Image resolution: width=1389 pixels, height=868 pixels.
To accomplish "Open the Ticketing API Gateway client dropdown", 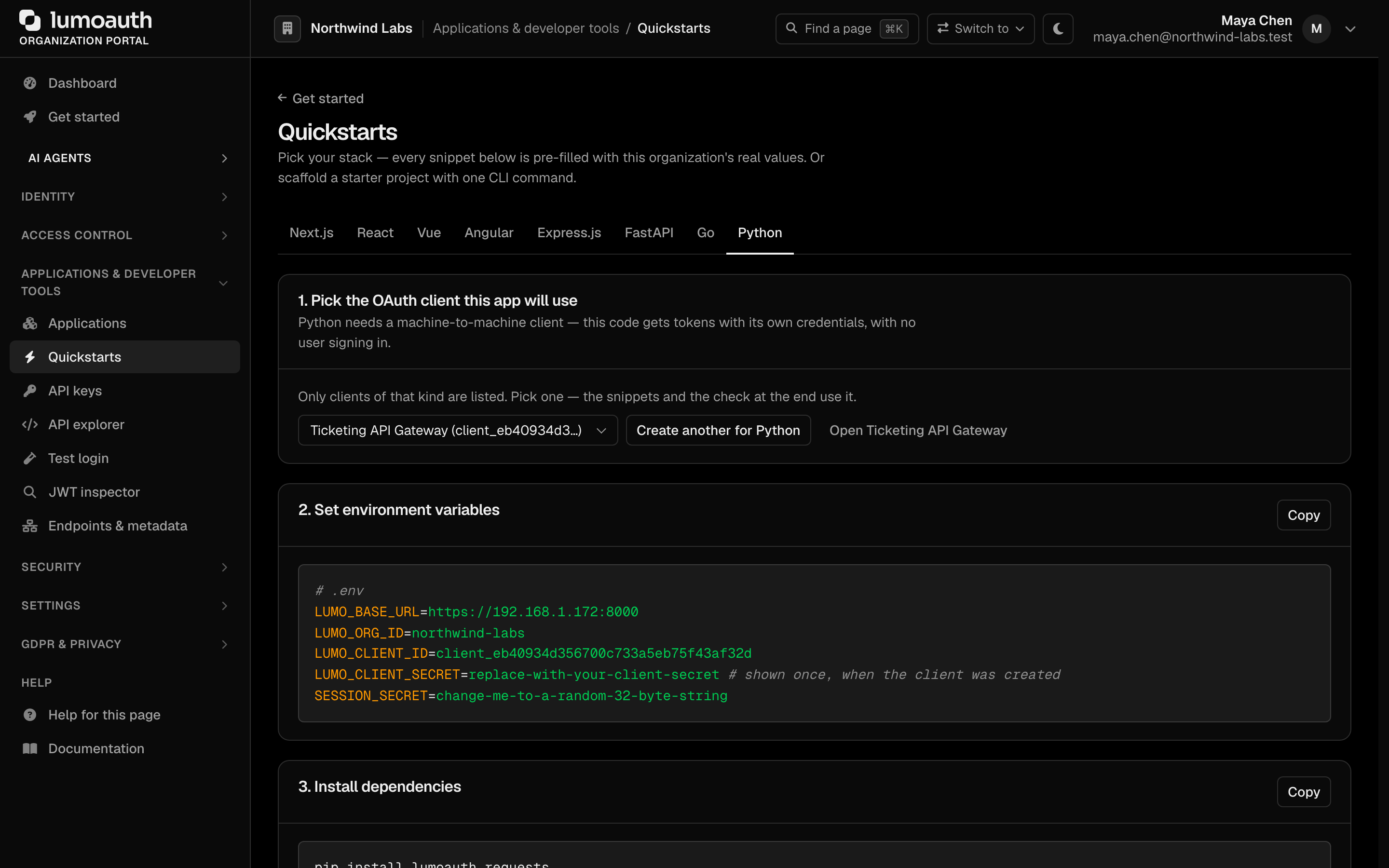I will coord(458,430).
